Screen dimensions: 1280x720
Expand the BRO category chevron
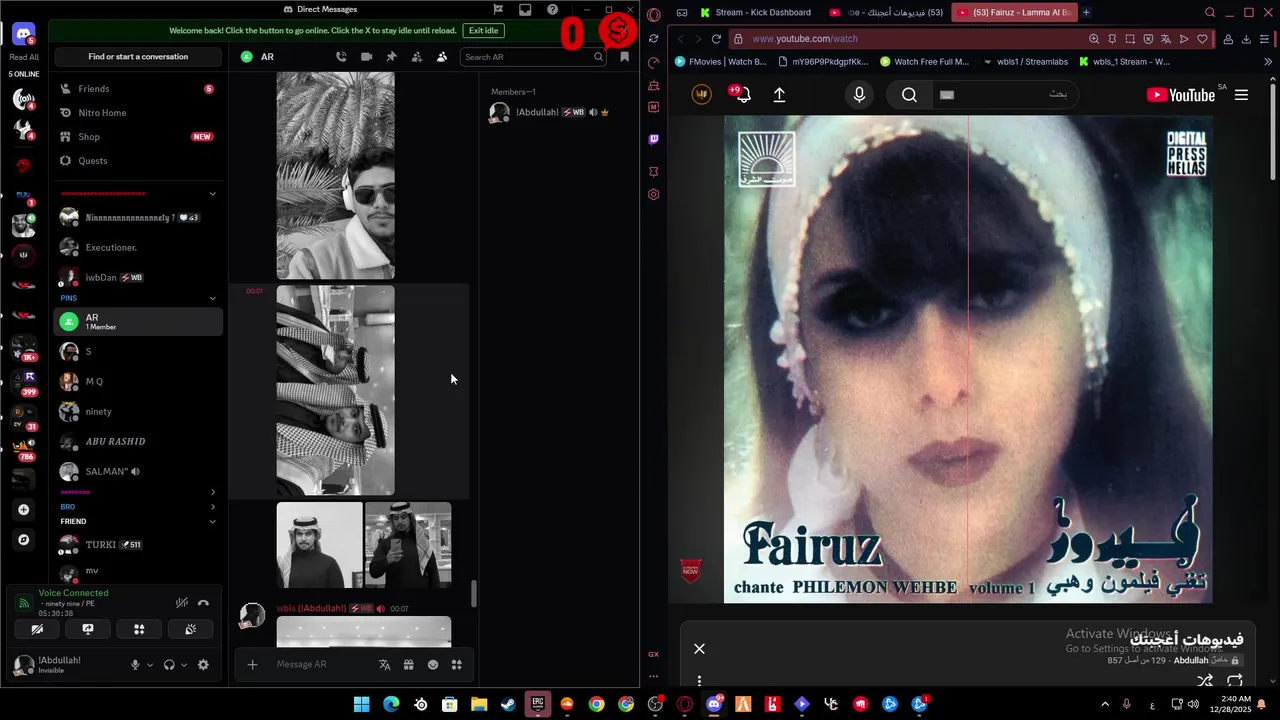pyautogui.click(x=212, y=507)
